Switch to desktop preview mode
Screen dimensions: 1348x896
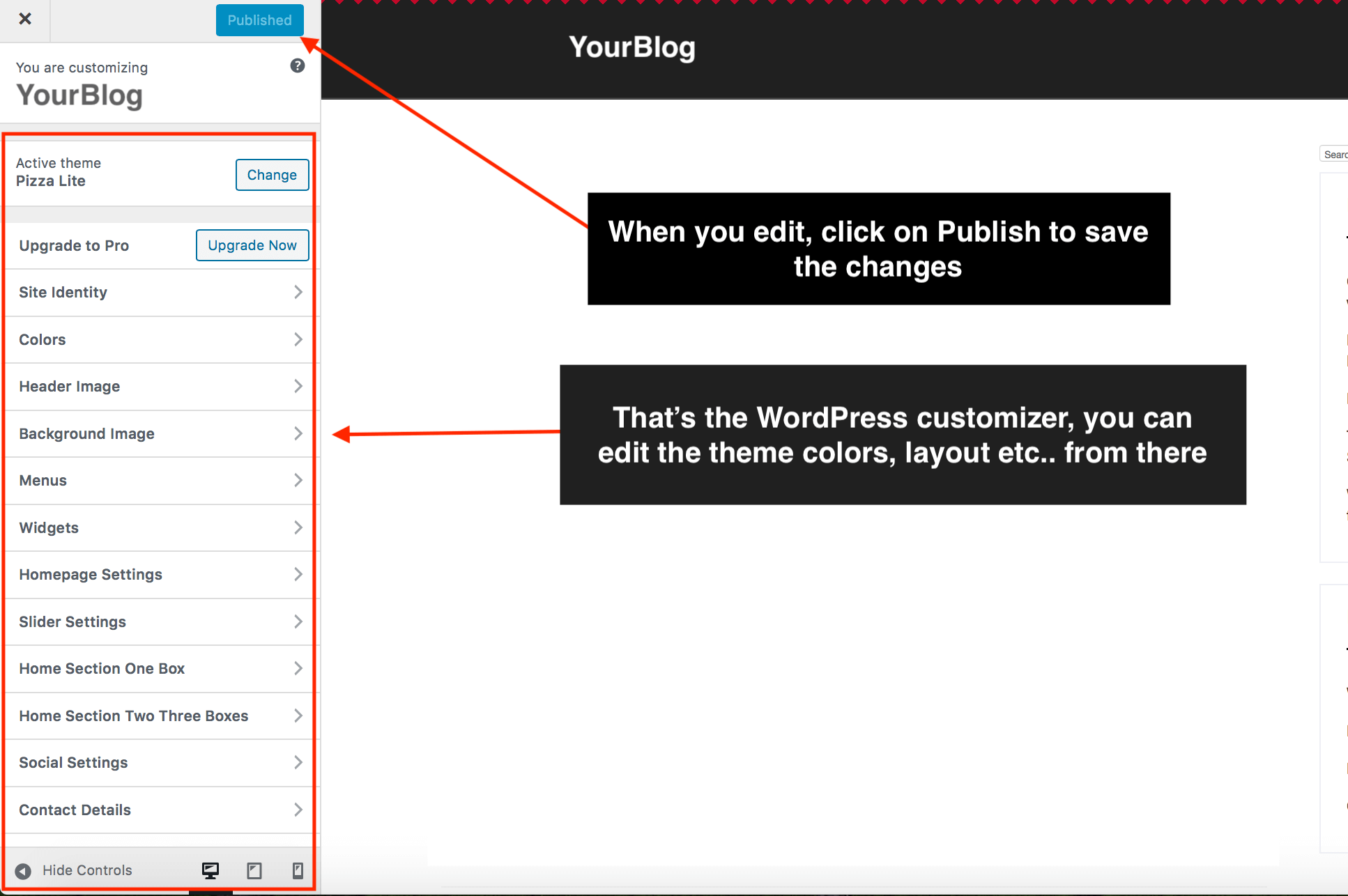(x=210, y=870)
